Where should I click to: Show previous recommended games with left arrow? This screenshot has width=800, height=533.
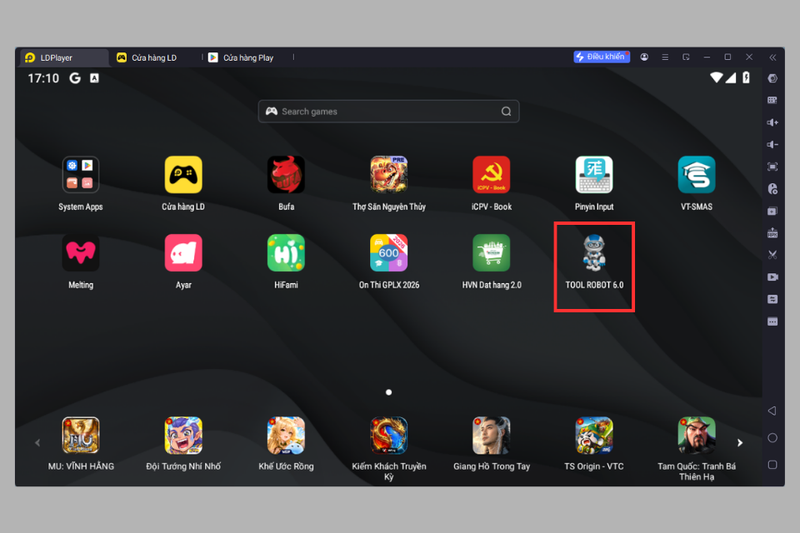37,443
